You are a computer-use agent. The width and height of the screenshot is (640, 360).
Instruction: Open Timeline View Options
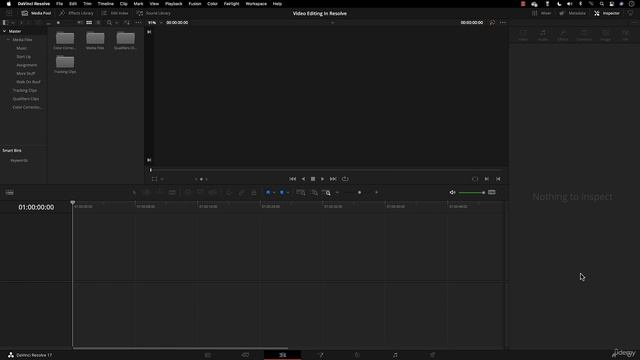pos(9,192)
